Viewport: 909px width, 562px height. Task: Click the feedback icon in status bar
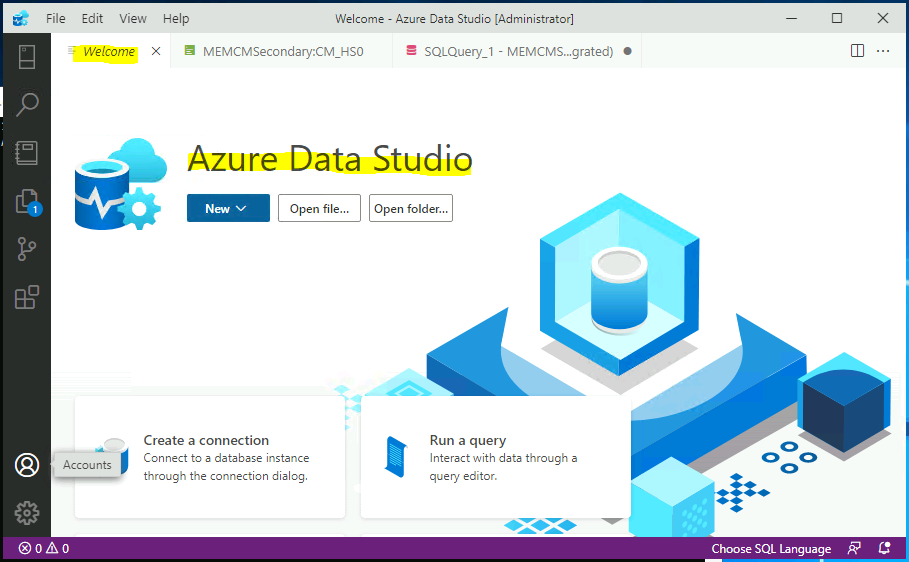pos(854,548)
